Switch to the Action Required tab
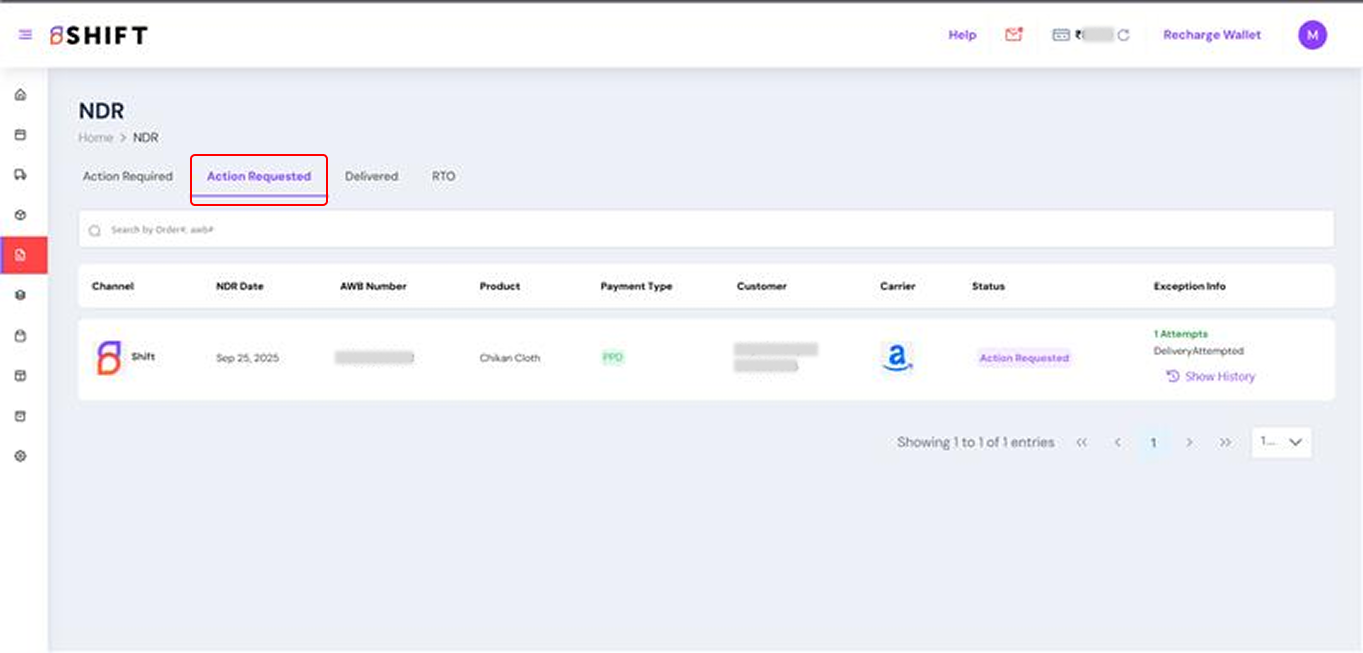 [127, 176]
